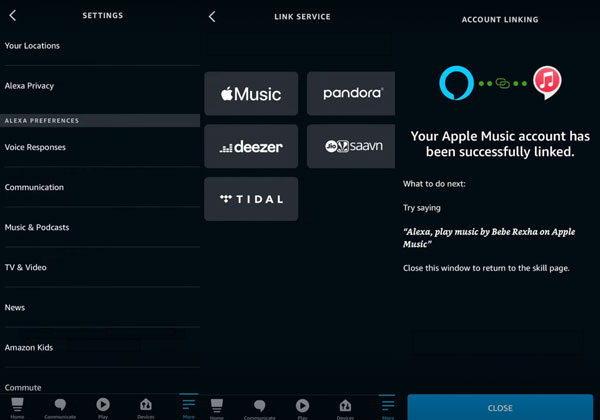Open News settings
Screen dimensions: 600x420
100,308
